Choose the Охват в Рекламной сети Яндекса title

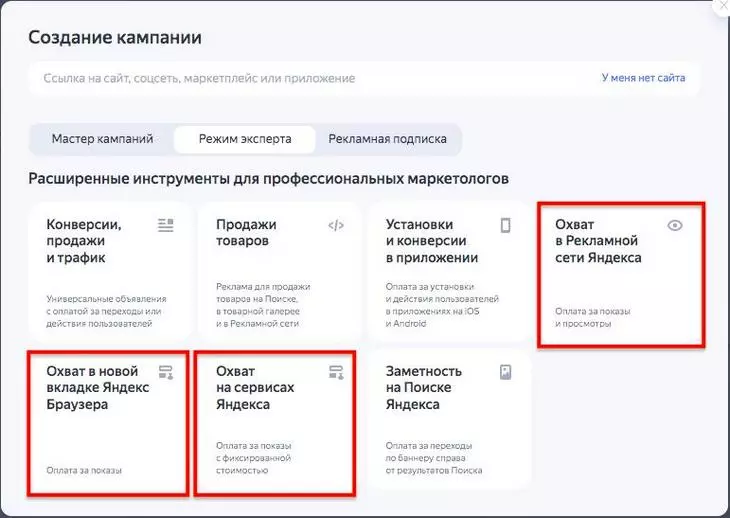(598, 241)
